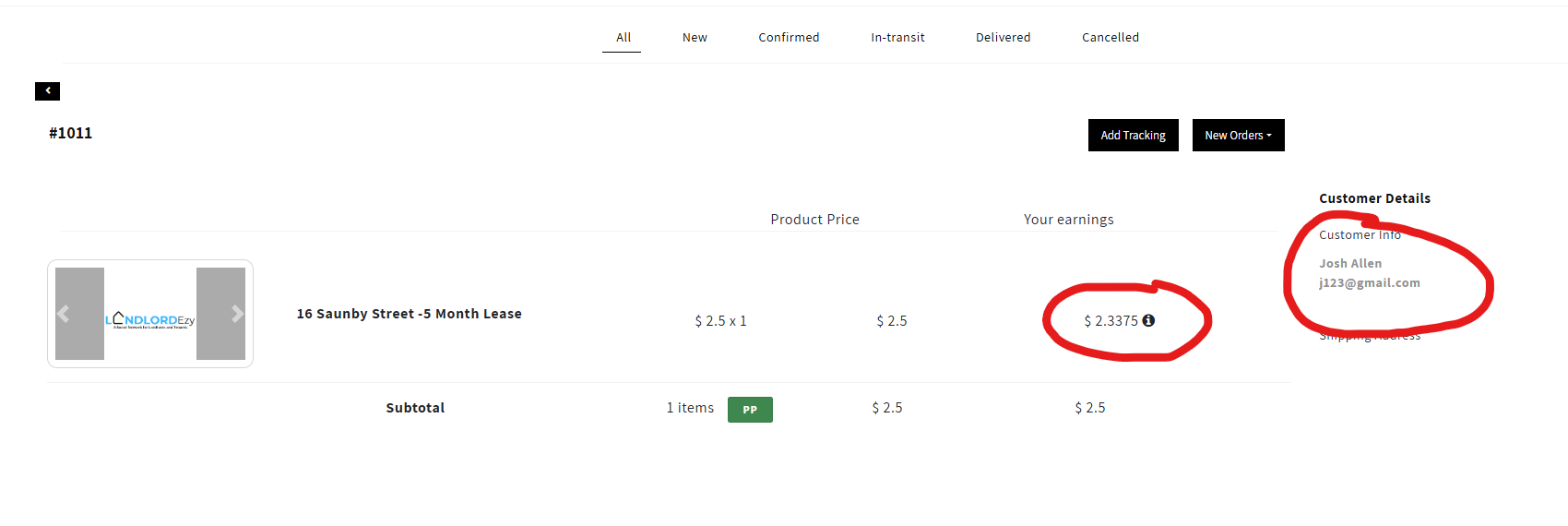Click the black back arrow button

(47, 90)
